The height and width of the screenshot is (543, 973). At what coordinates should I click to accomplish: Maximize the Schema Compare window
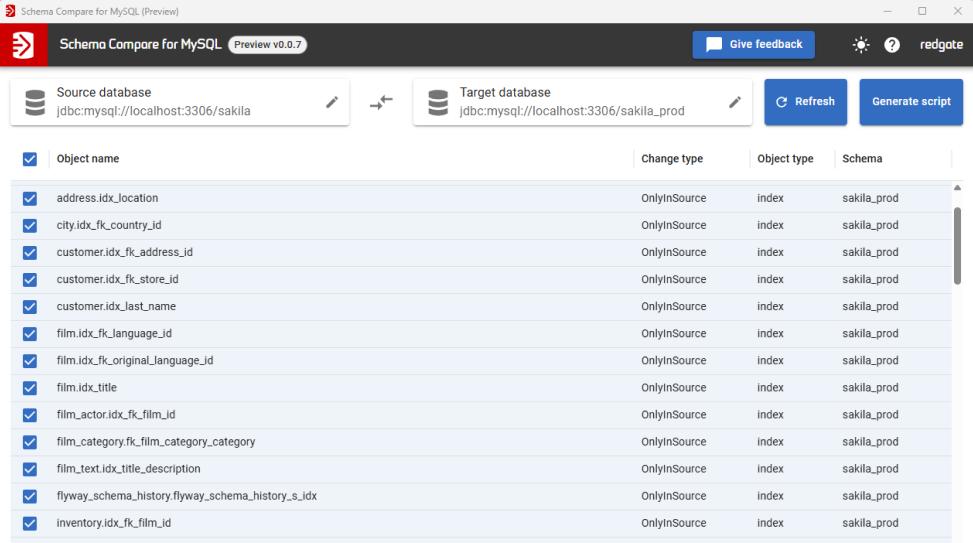pyautogui.click(x=922, y=11)
